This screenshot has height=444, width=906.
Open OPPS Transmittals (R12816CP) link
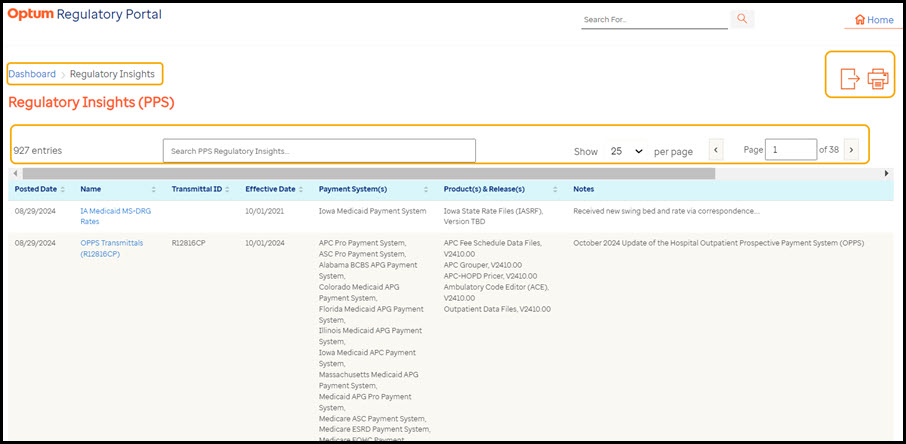[112, 249]
